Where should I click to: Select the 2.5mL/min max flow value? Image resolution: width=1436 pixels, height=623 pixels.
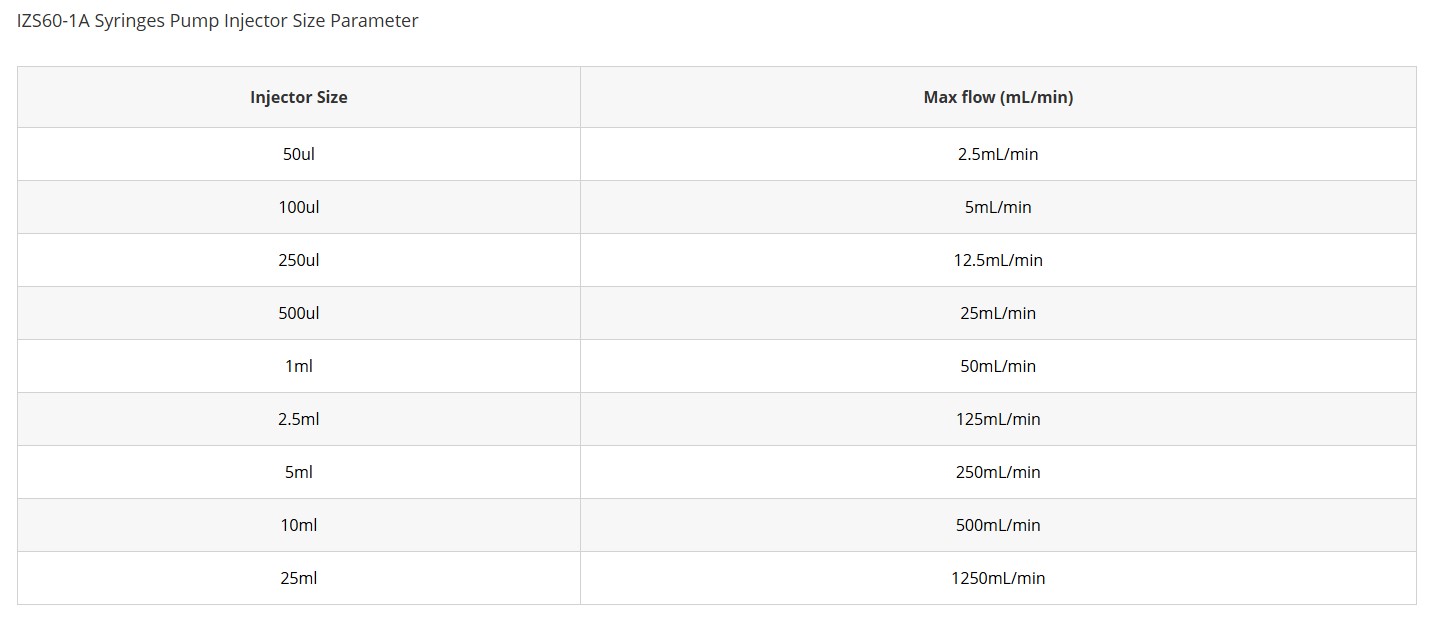998,154
